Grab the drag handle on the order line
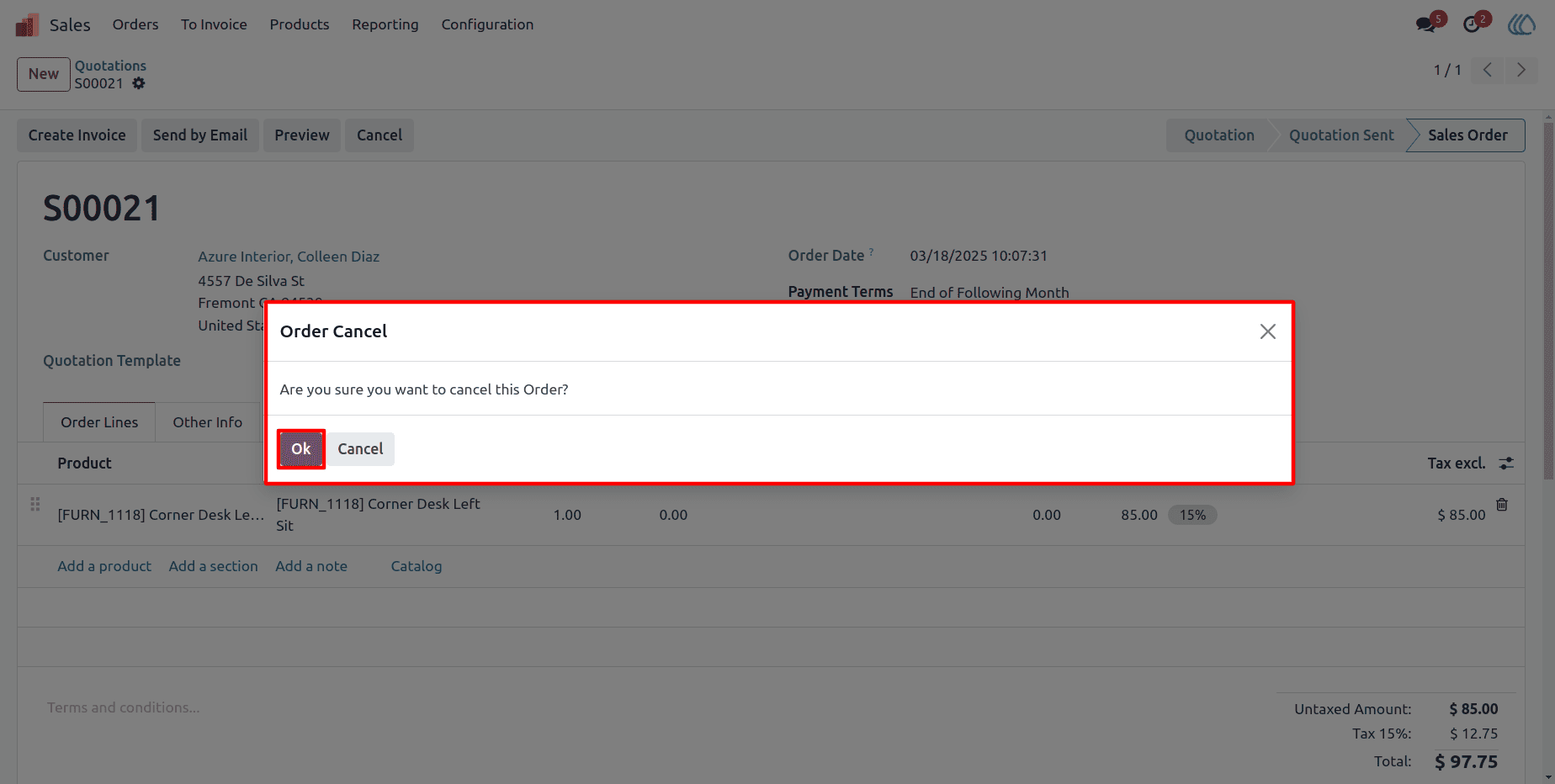The height and width of the screenshot is (784, 1555). [35, 504]
